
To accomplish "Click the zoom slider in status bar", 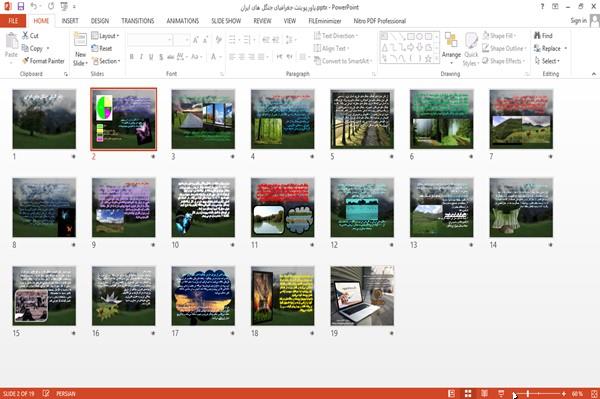I will point(539,393).
